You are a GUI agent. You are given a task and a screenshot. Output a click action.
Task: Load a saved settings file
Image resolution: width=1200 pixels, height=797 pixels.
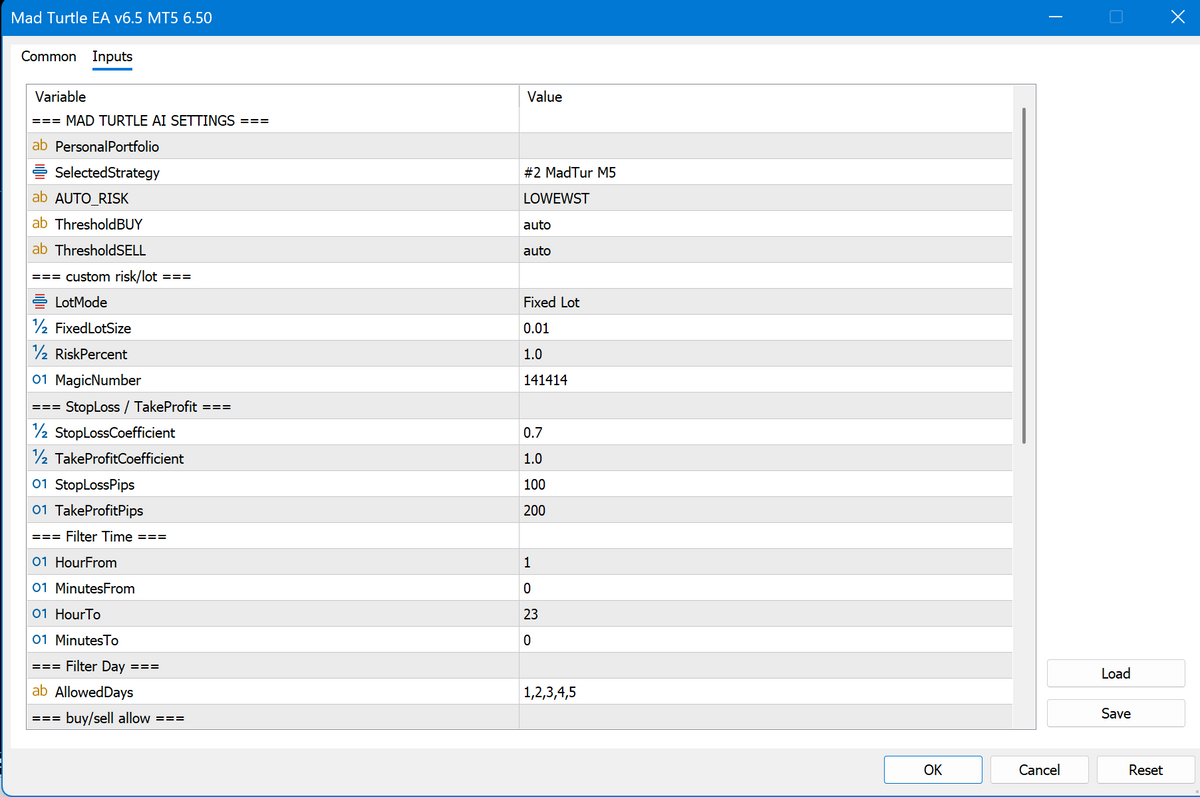click(x=1115, y=674)
